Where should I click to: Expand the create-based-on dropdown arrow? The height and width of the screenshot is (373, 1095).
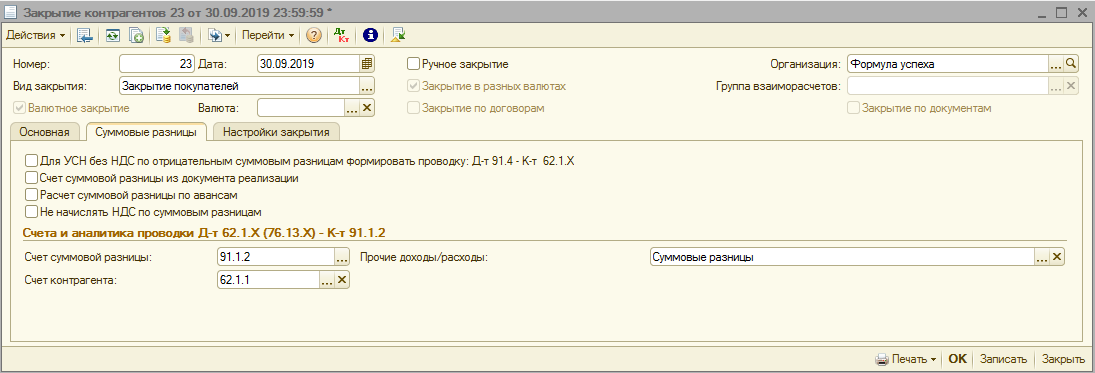point(227,35)
